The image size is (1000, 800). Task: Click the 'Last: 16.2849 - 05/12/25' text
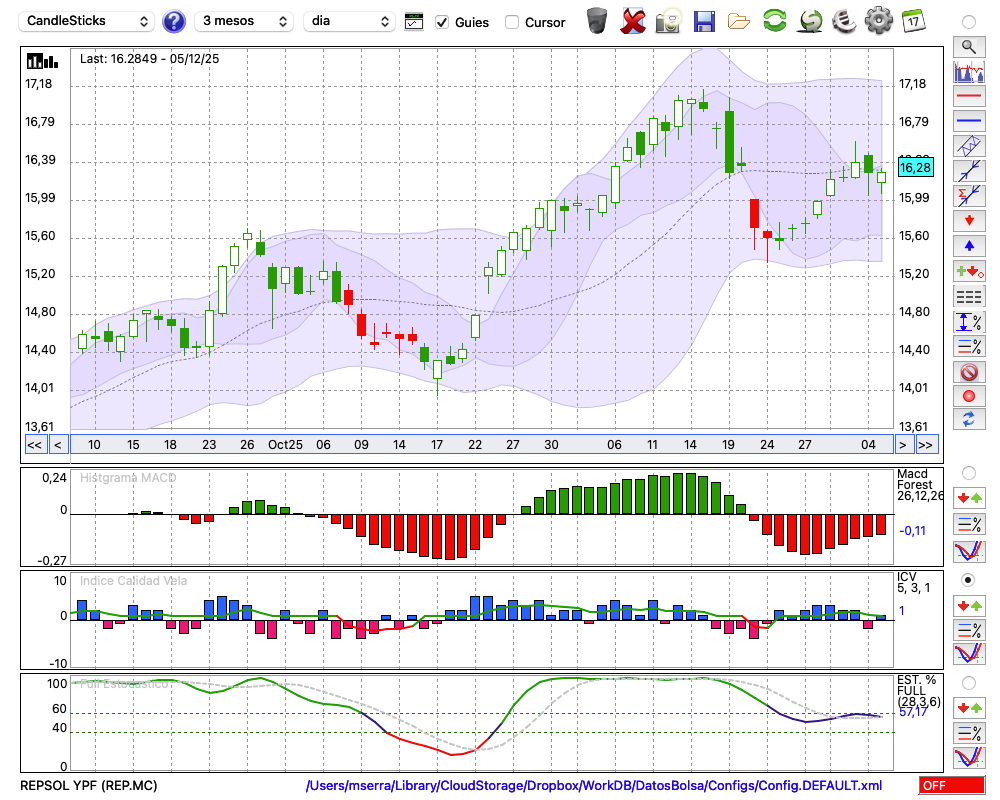149,59
